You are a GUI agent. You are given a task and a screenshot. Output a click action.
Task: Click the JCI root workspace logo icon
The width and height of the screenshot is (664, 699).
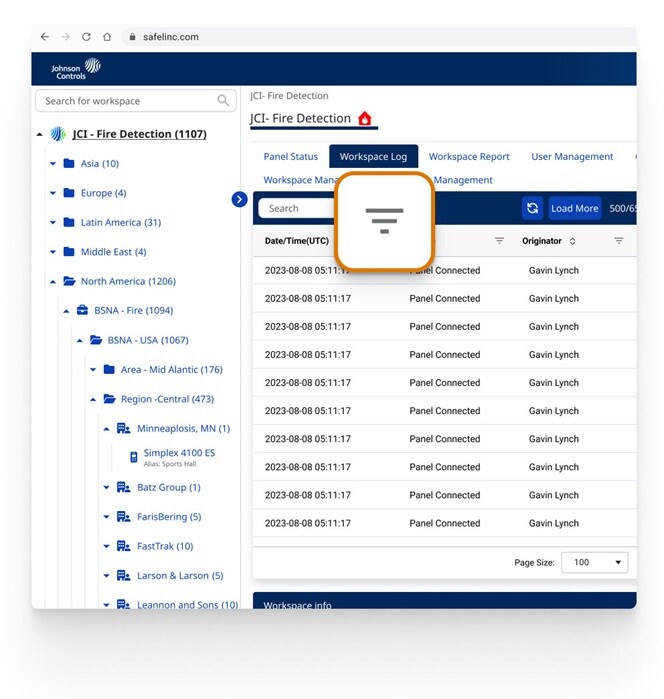tap(58, 134)
